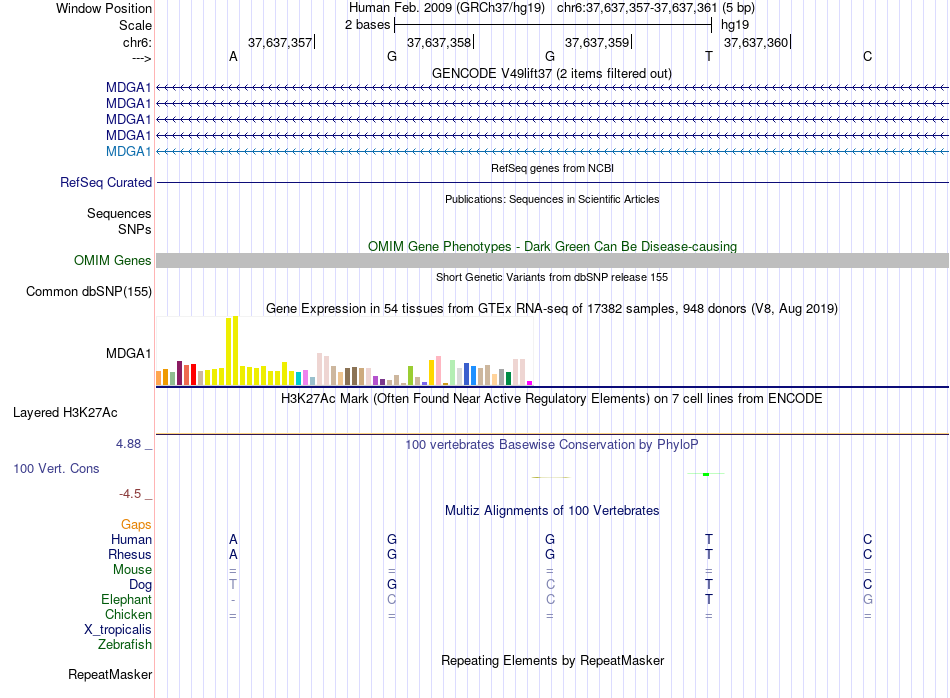Click the hg19 scale label
This screenshot has height=698, width=950.
(735, 25)
